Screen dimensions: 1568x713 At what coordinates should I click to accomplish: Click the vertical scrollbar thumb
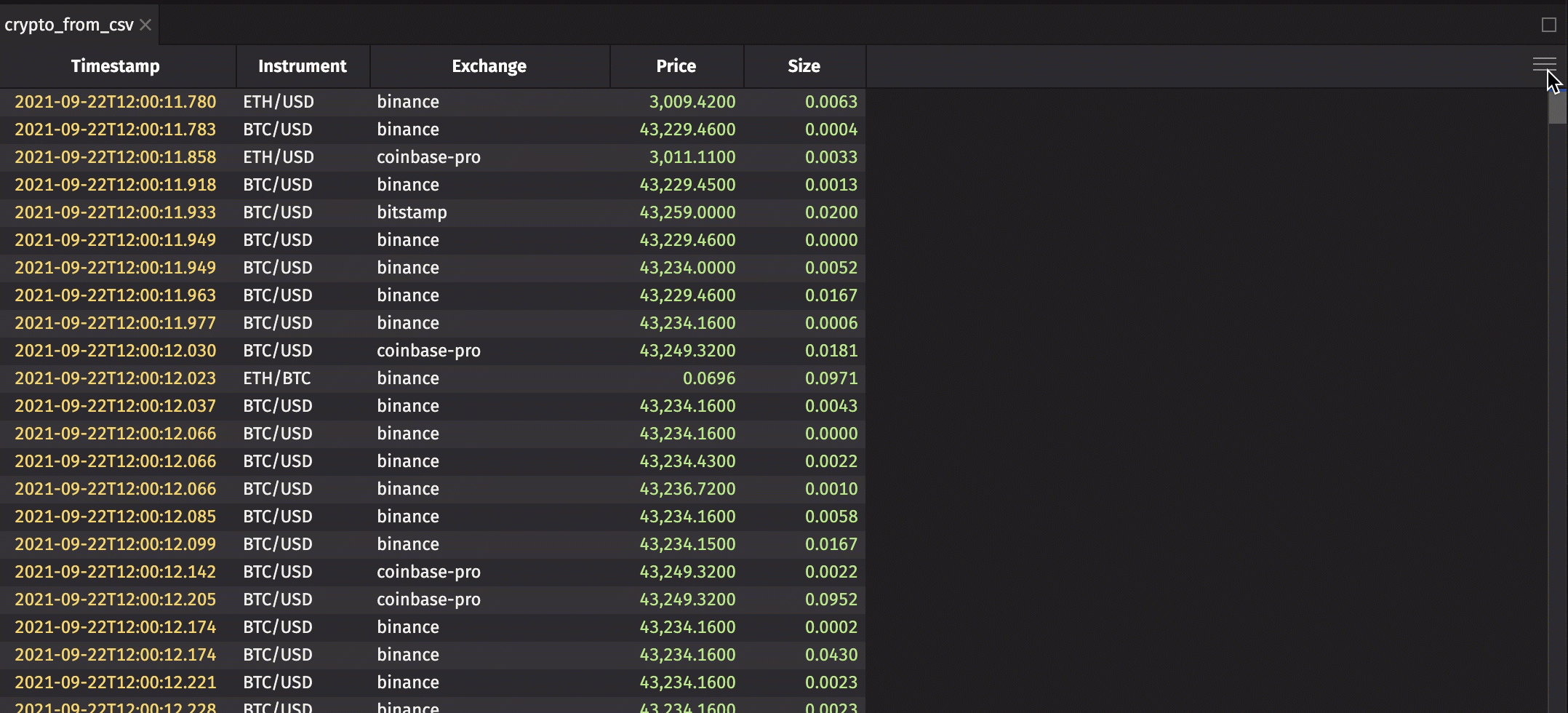[x=1556, y=109]
